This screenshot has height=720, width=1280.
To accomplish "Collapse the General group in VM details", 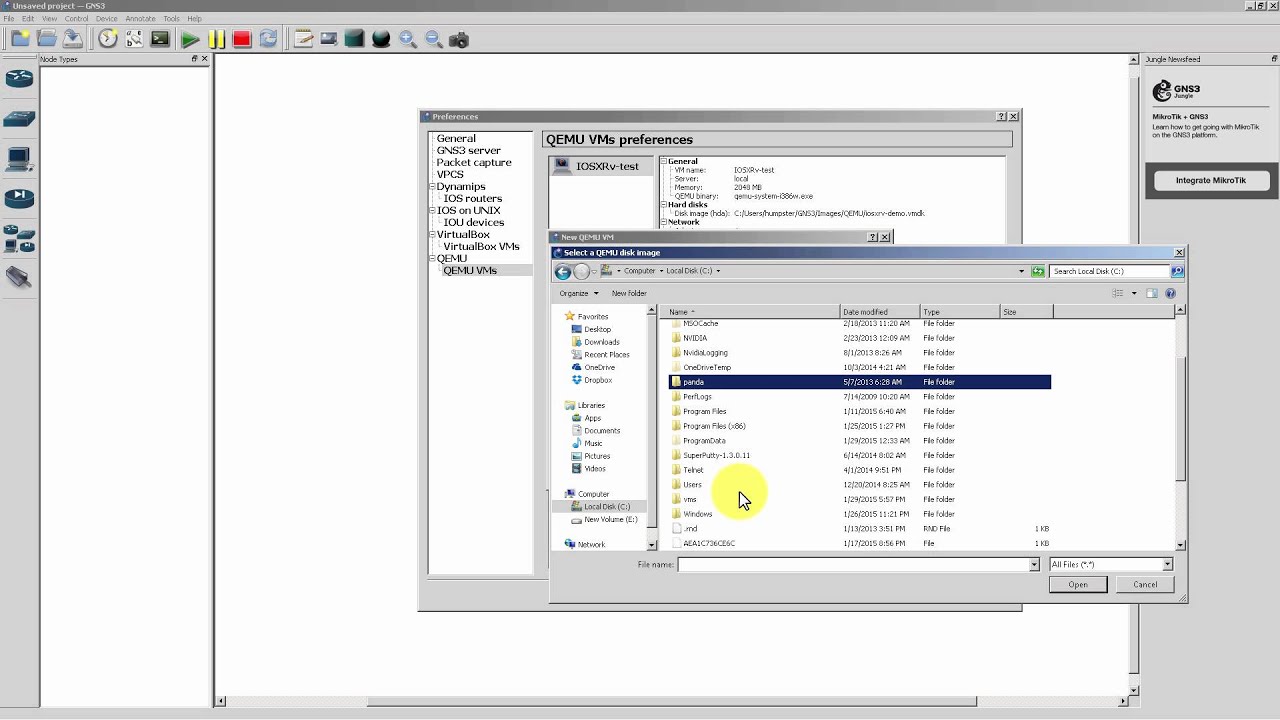I will click(x=663, y=161).
